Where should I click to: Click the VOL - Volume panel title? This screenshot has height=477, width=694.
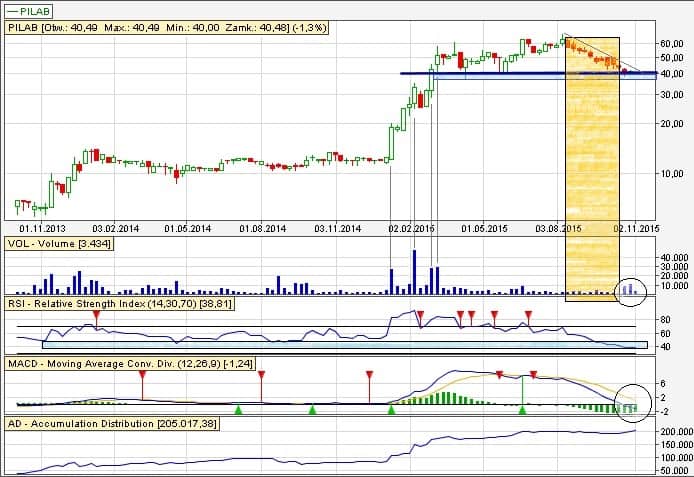tap(59, 243)
